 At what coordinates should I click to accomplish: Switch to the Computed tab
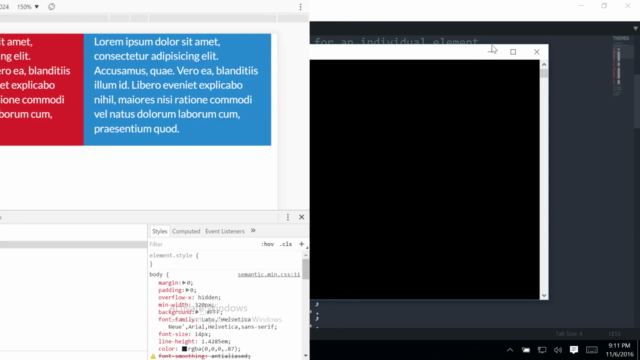pyautogui.click(x=186, y=231)
